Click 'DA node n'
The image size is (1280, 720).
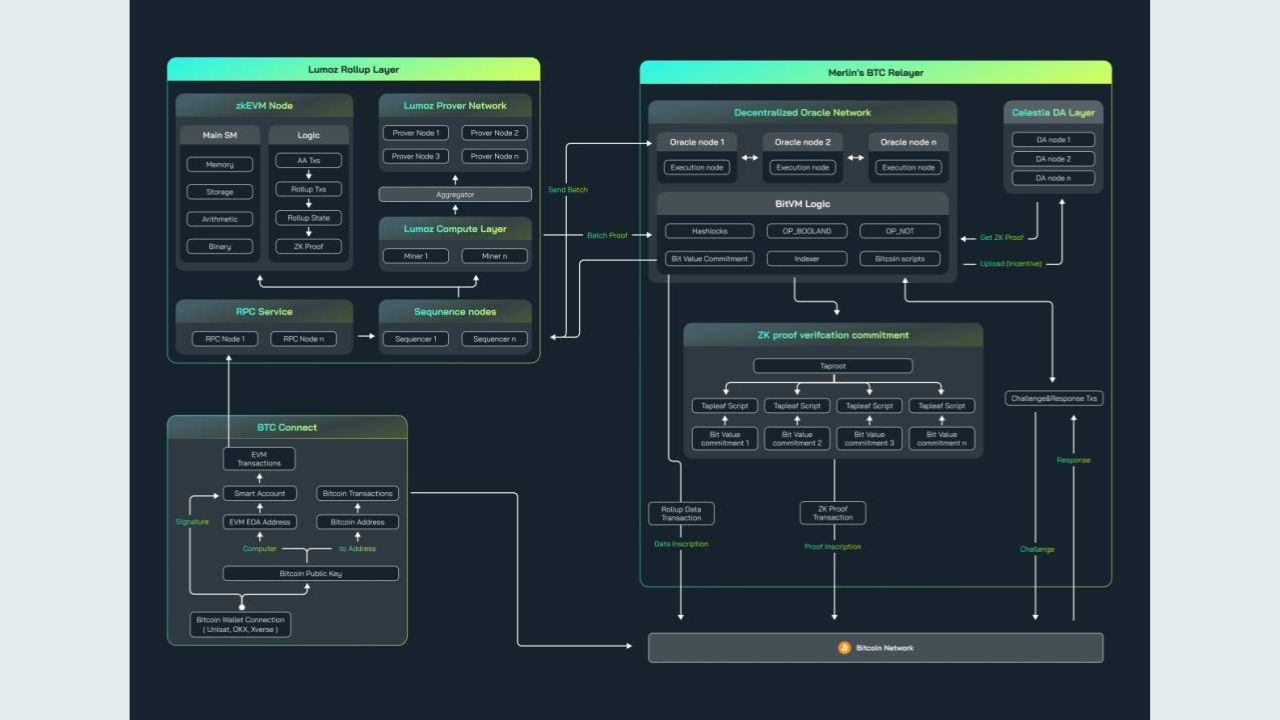[x=1053, y=178]
